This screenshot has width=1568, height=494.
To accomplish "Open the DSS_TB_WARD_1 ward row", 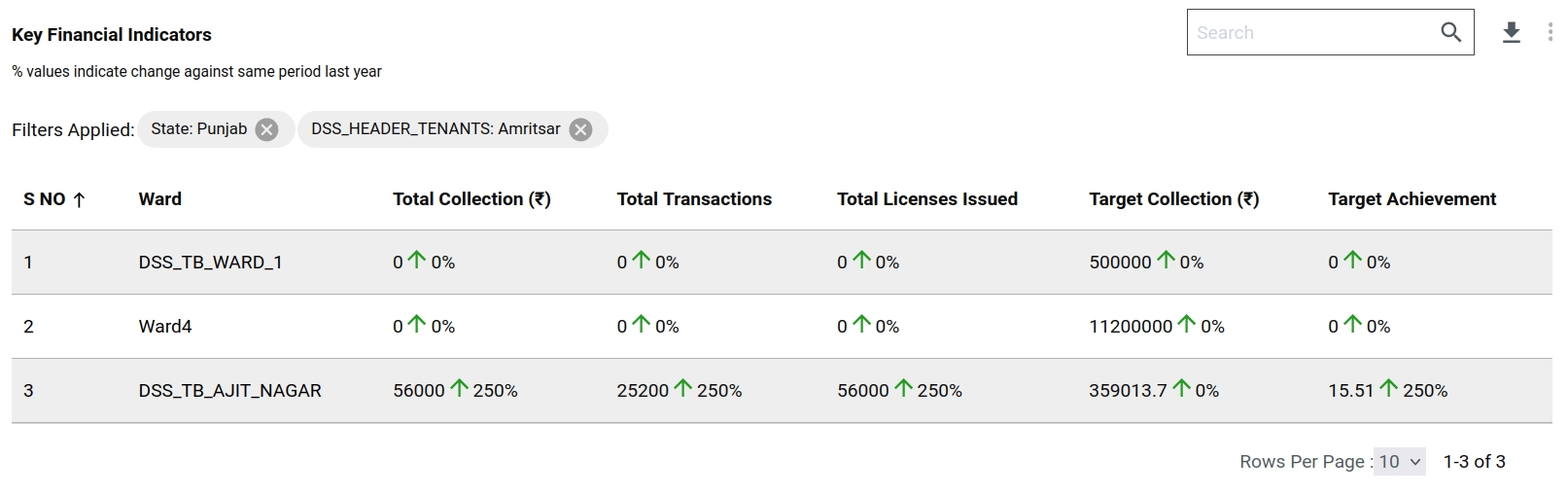I will click(x=210, y=262).
